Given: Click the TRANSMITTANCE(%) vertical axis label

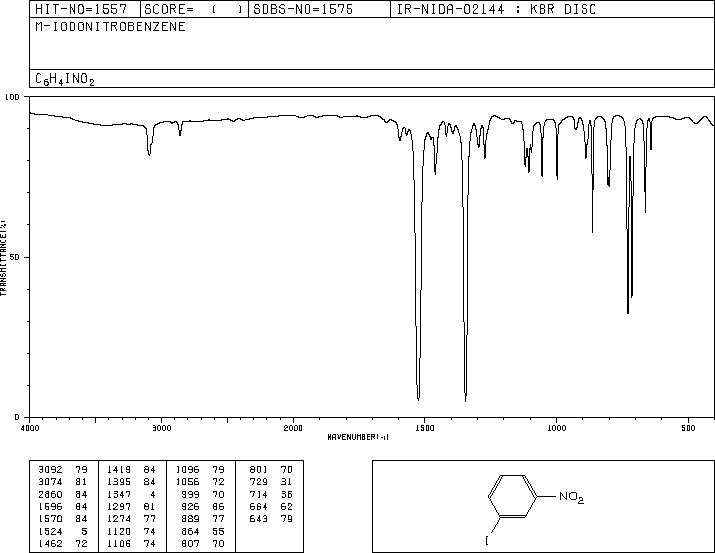Looking at the screenshot, I should click(x=3, y=257).
